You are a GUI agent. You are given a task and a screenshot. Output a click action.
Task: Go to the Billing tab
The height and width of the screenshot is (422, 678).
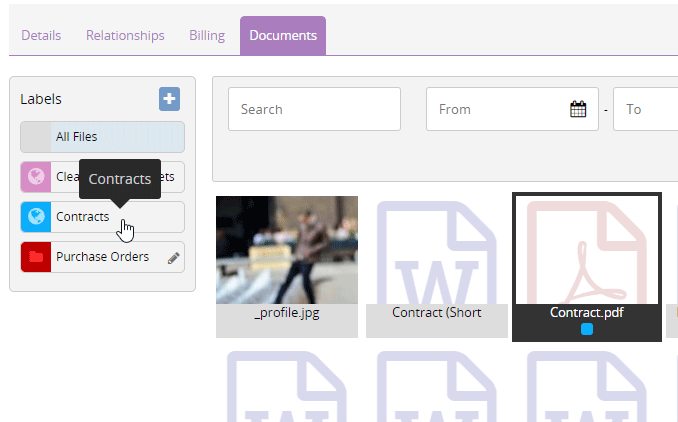[207, 35]
